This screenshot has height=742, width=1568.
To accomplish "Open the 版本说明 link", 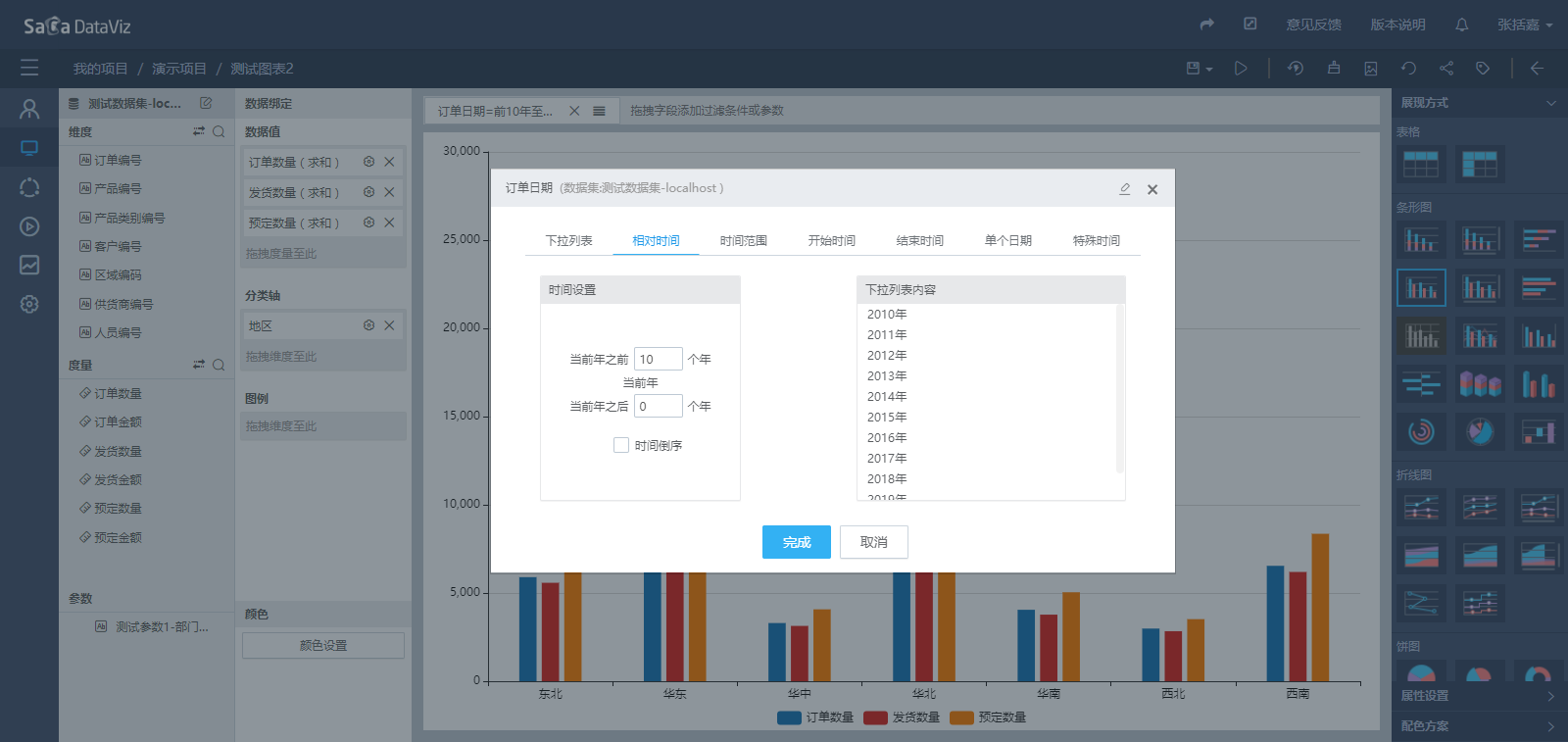I will click(1397, 25).
